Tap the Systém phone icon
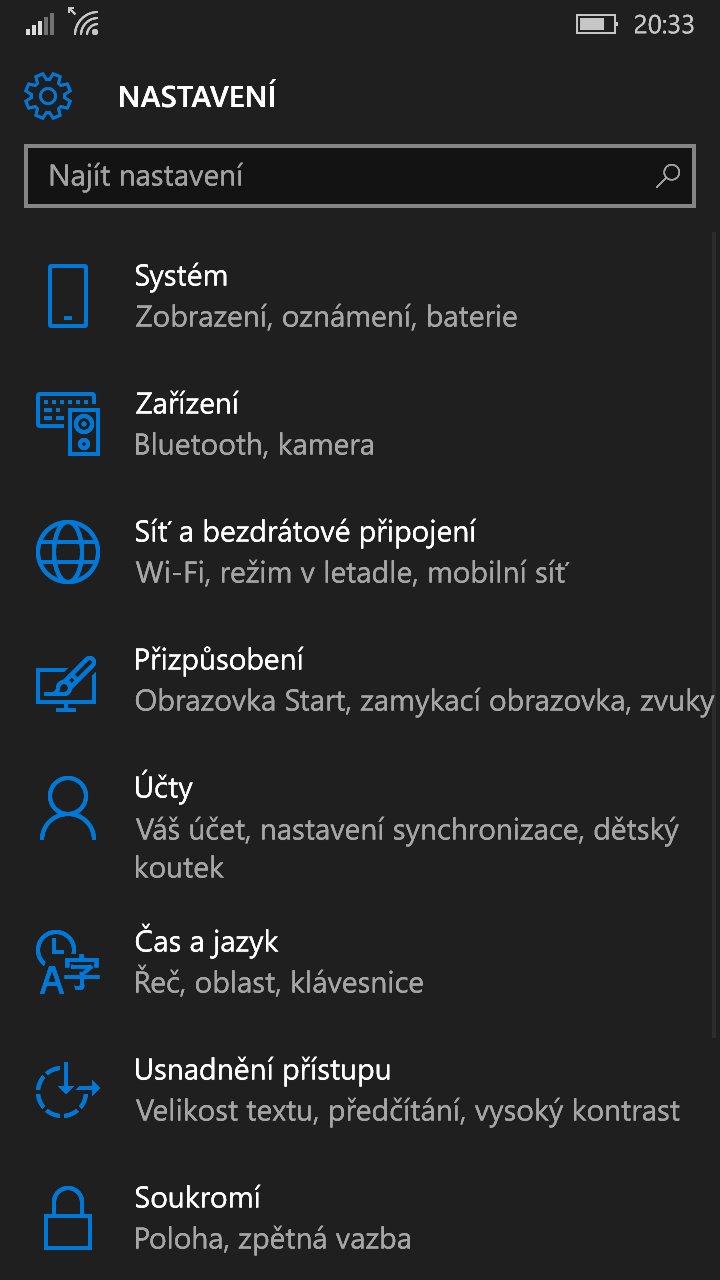The image size is (720, 1280). coord(68,296)
